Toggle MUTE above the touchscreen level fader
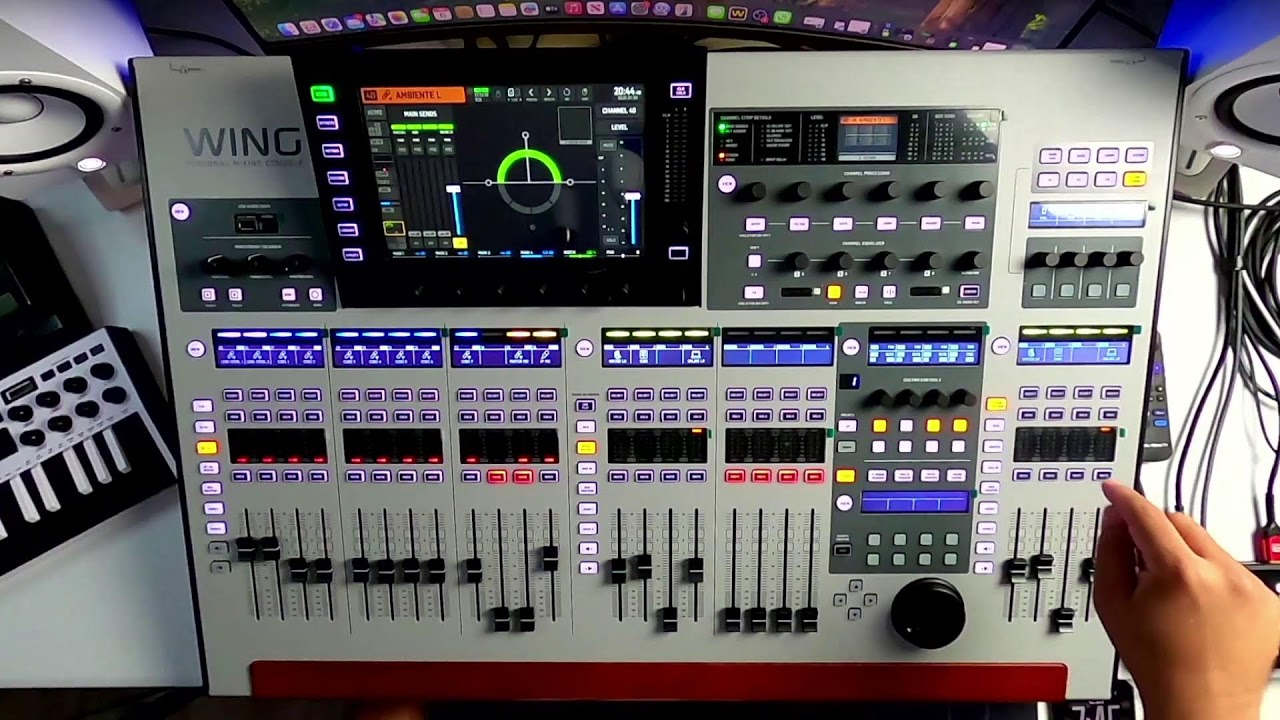 pos(608,145)
